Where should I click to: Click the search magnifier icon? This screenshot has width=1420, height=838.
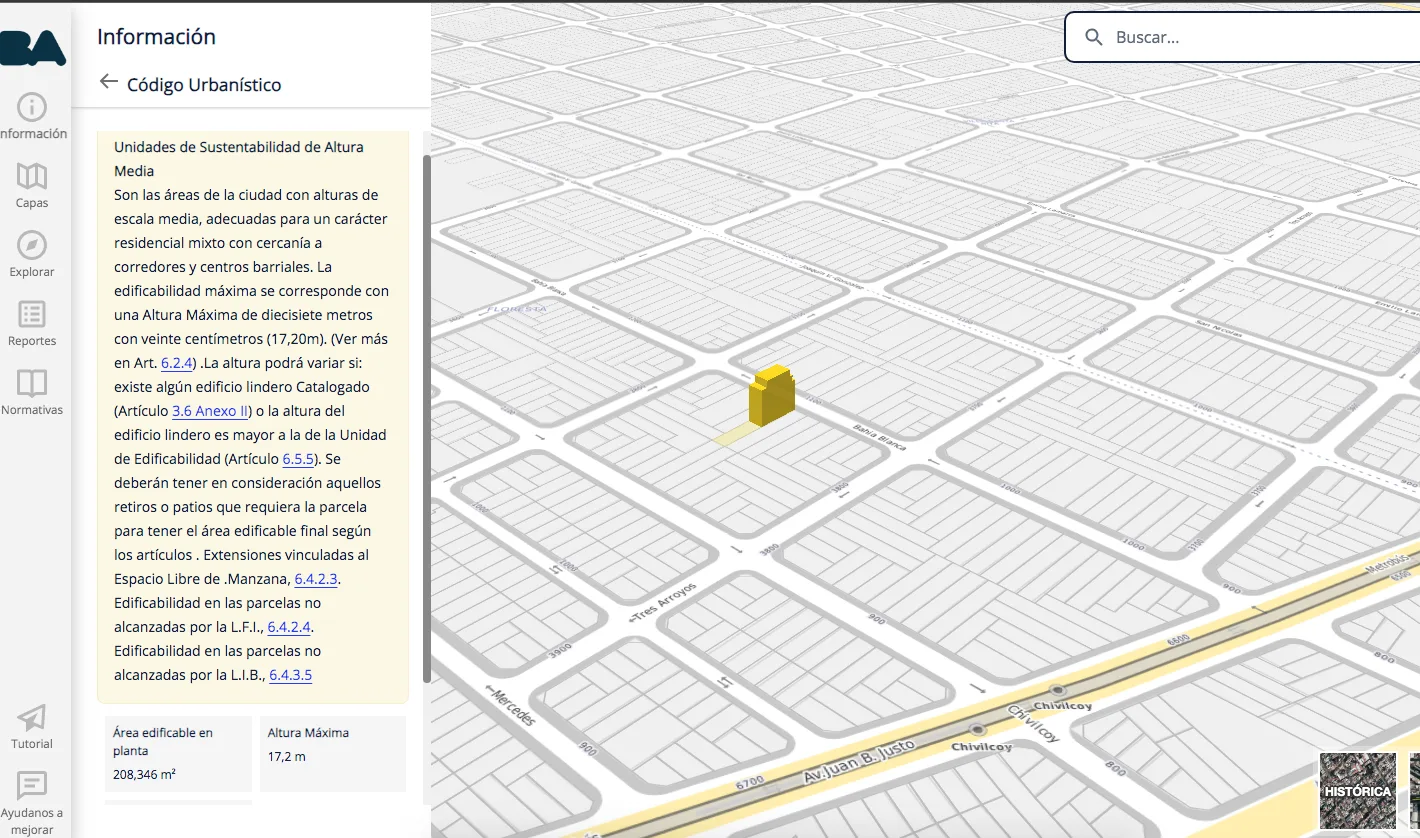tap(1095, 38)
